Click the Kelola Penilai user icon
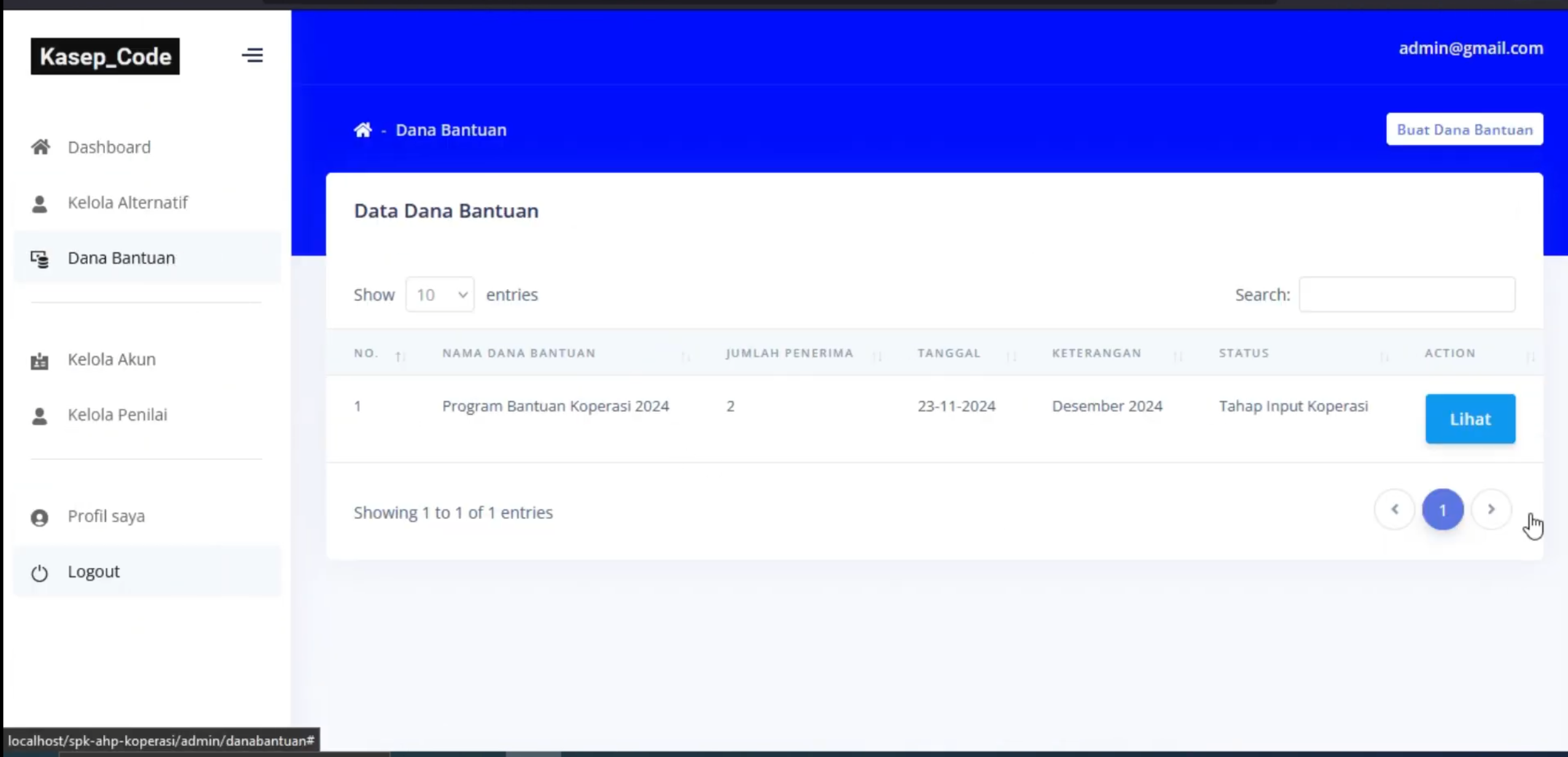Image resolution: width=1568 pixels, height=757 pixels. pos(39,416)
